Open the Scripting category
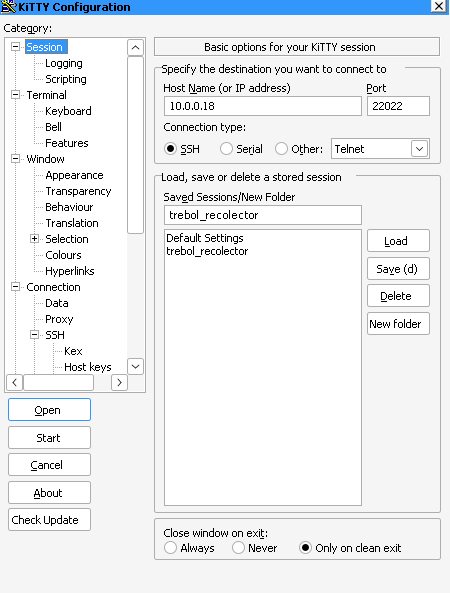Screen dimensions: 450x593 pos(66,79)
